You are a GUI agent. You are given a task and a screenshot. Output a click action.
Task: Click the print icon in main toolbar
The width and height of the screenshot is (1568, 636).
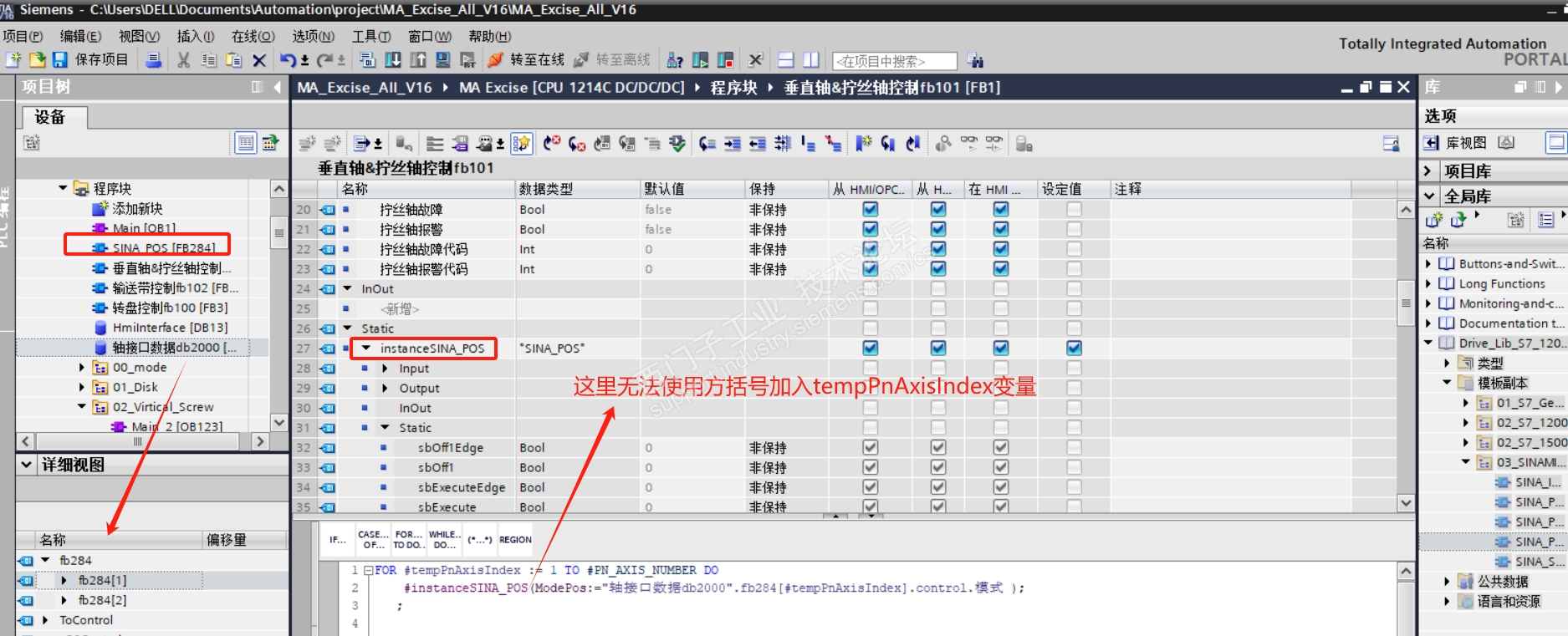click(x=154, y=60)
